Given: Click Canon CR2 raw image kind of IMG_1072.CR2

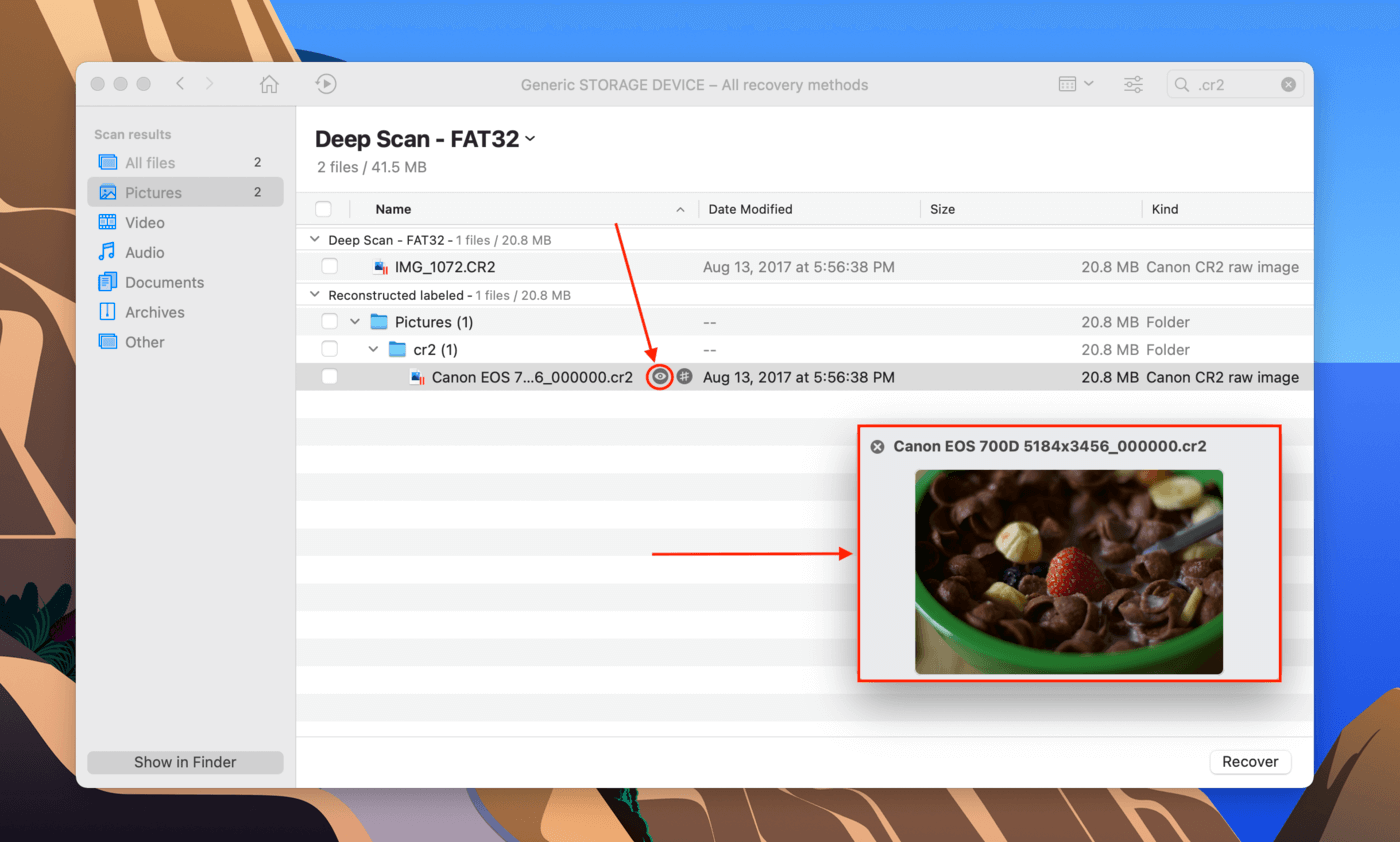Looking at the screenshot, I should (x=1223, y=267).
